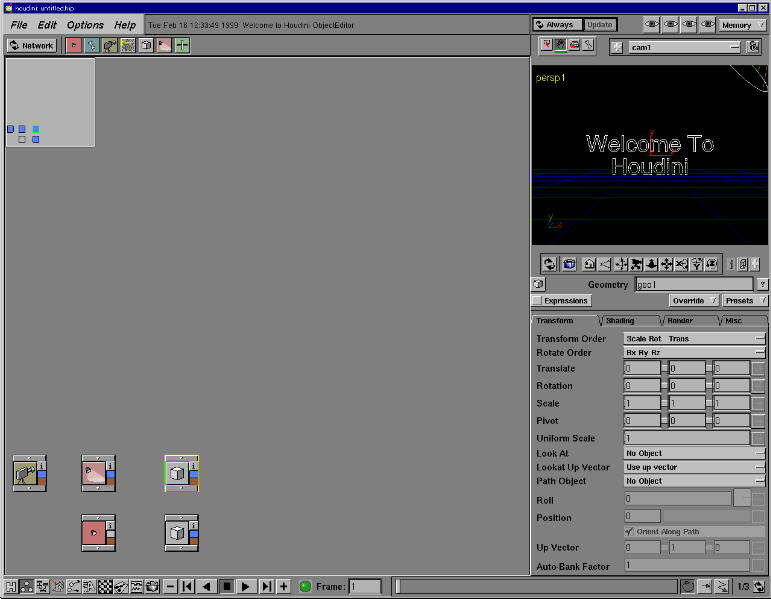
Task: Click the red null node tile
Action: 98,533
